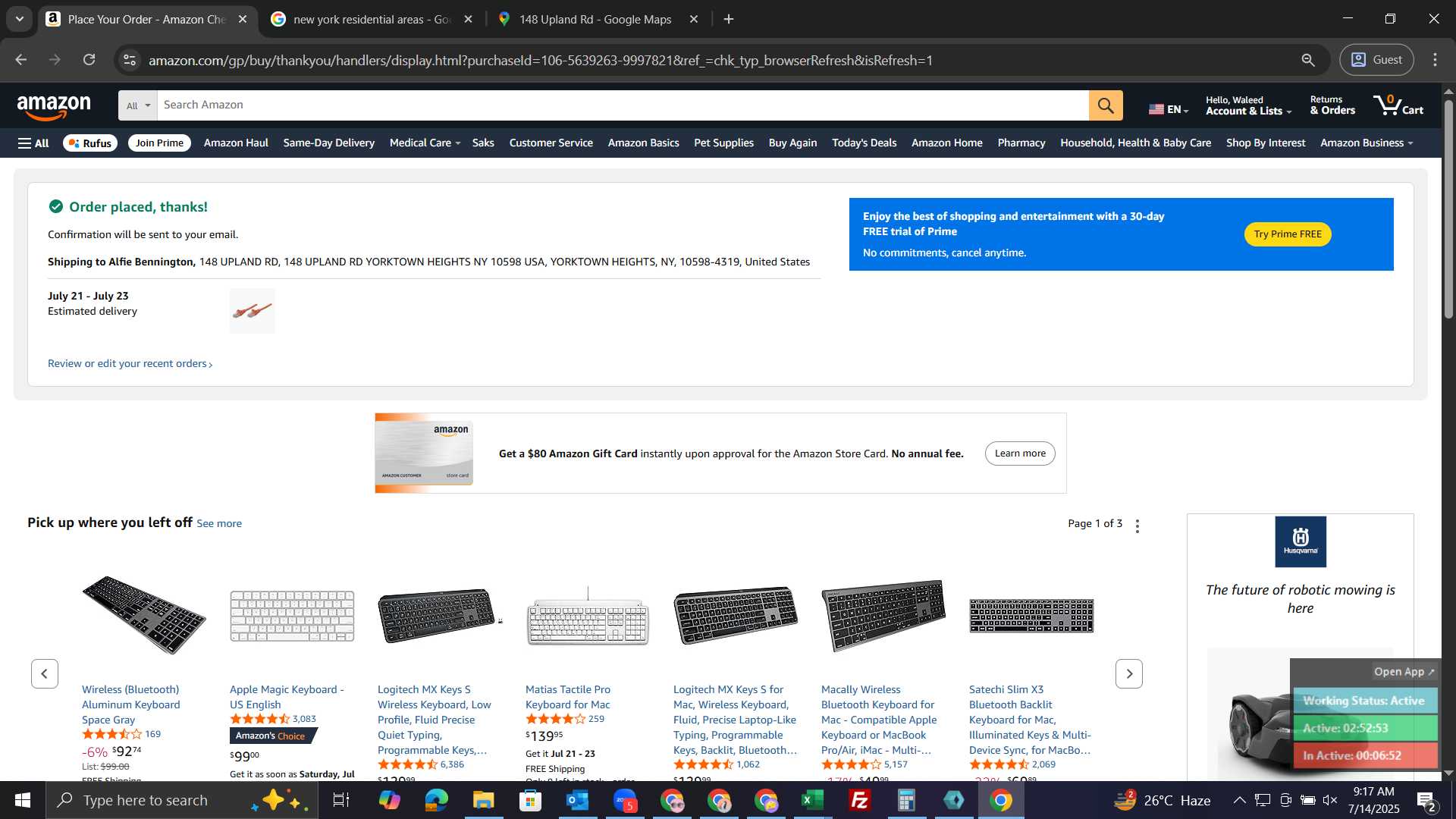The width and height of the screenshot is (1456, 819).
Task: Open Task View on taskbar
Action: pyautogui.click(x=341, y=800)
